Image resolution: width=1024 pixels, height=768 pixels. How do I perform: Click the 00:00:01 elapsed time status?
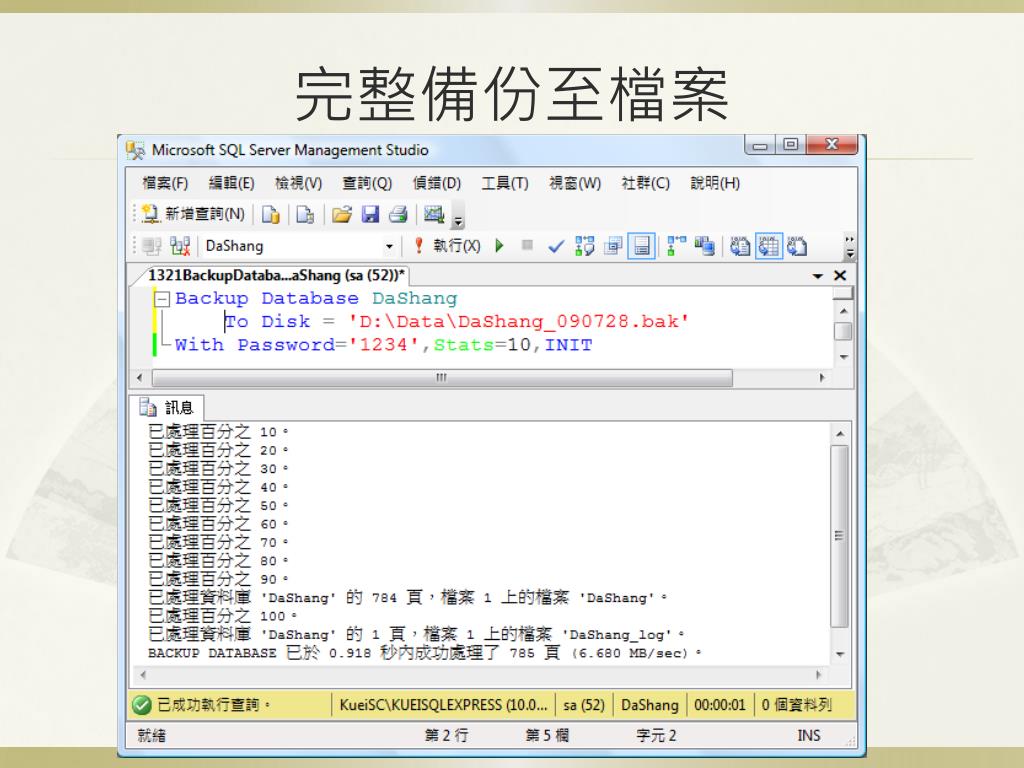(x=719, y=705)
